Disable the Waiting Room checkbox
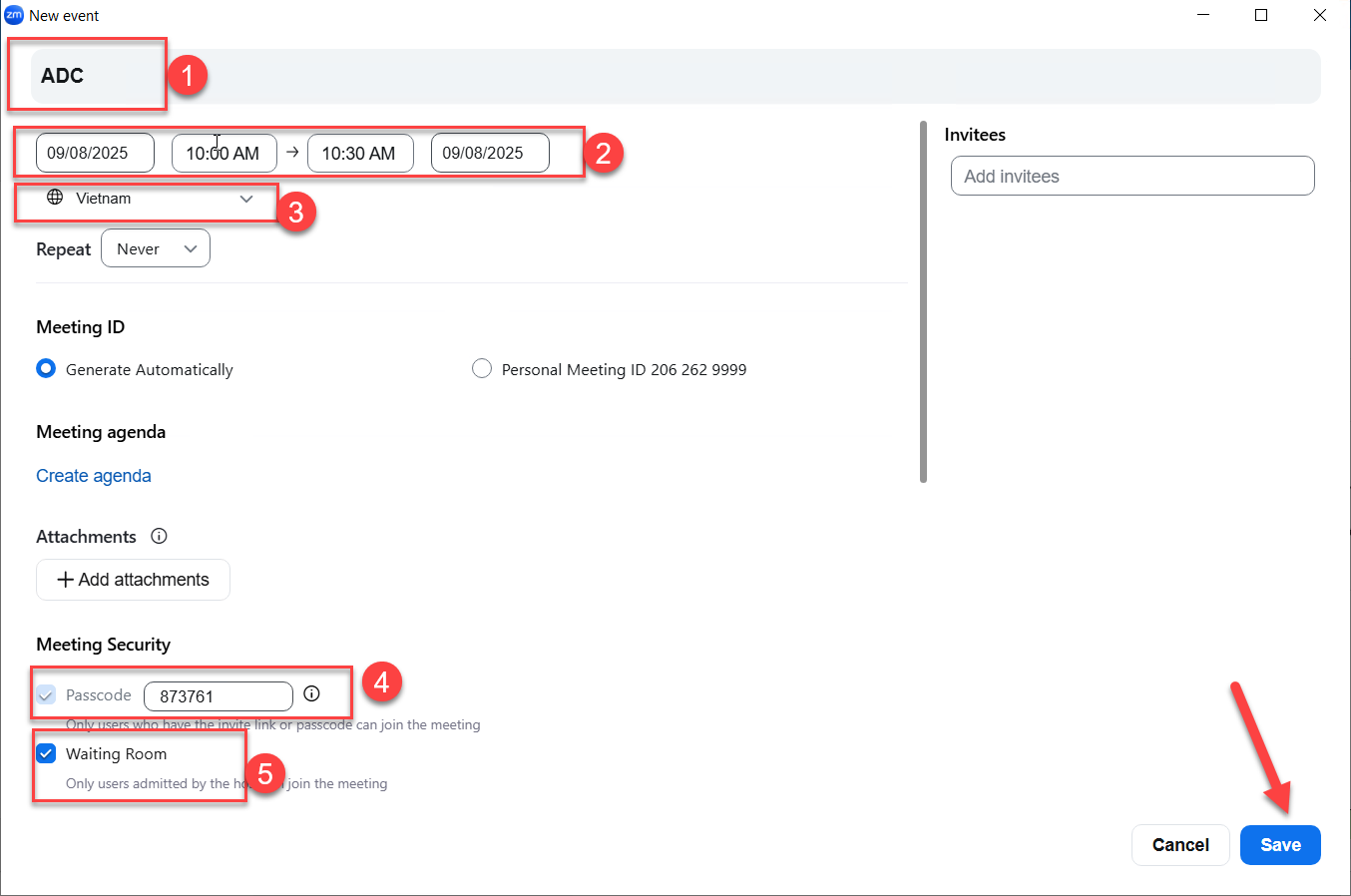Viewport: 1351px width, 896px height. click(46, 753)
